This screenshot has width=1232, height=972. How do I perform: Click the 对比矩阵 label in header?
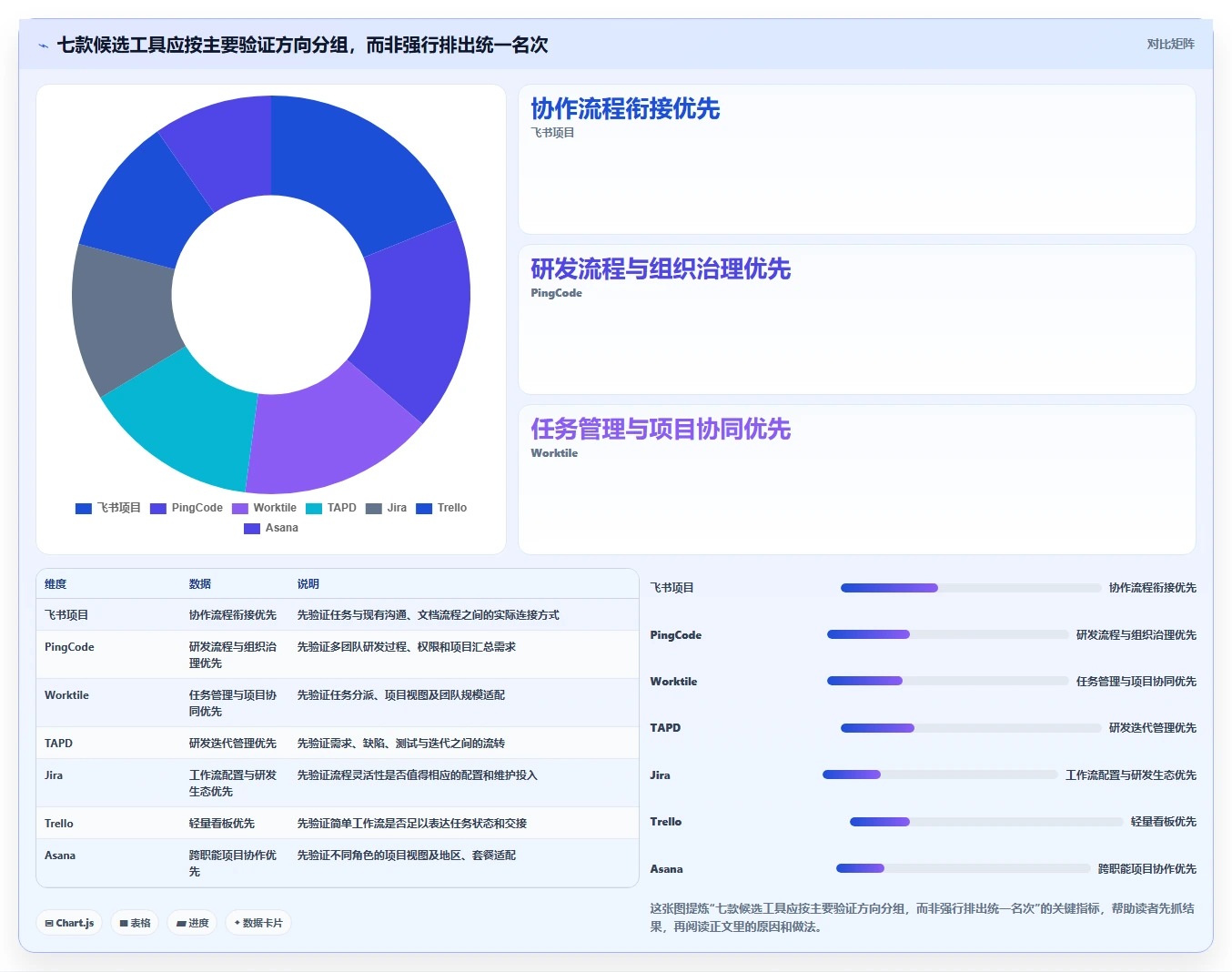1170,44
